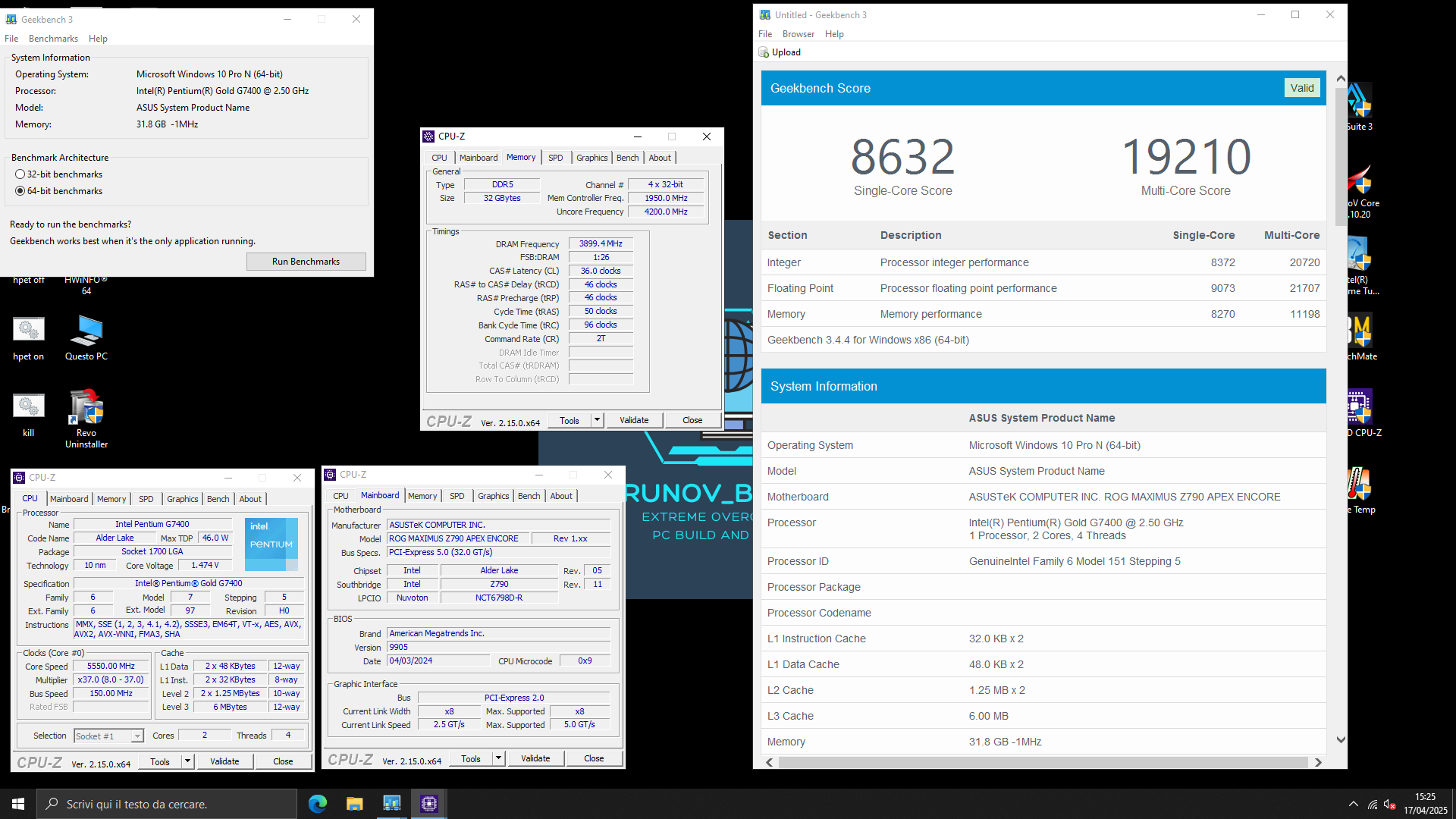This screenshot has width=1456, height=819.
Task: Show hidden tray icons chevron
Action: tap(1354, 805)
